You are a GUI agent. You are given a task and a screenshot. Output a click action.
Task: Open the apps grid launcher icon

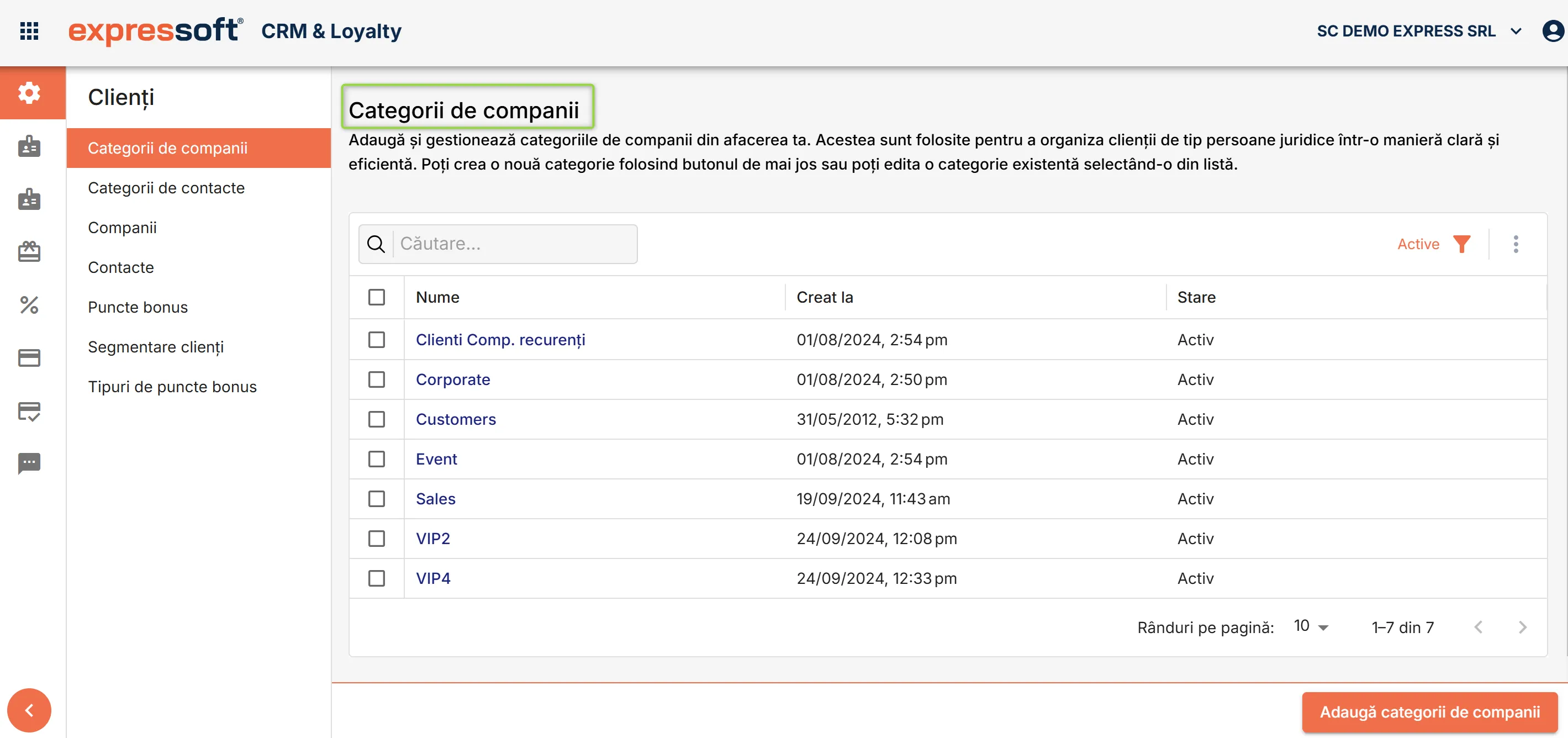(29, 31)
